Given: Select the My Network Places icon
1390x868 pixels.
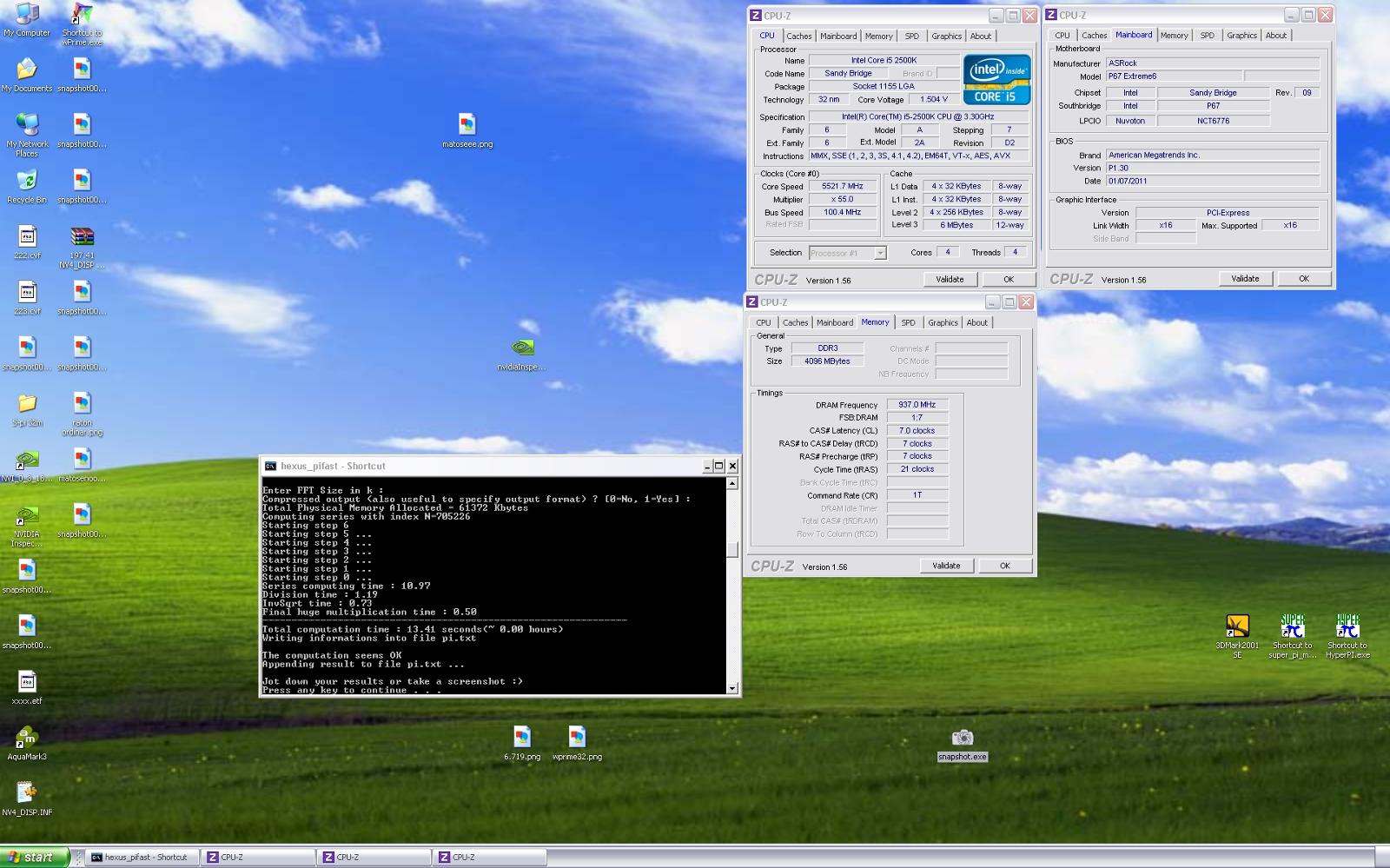Looking at the screenshot, I should [x=27, y=135].
